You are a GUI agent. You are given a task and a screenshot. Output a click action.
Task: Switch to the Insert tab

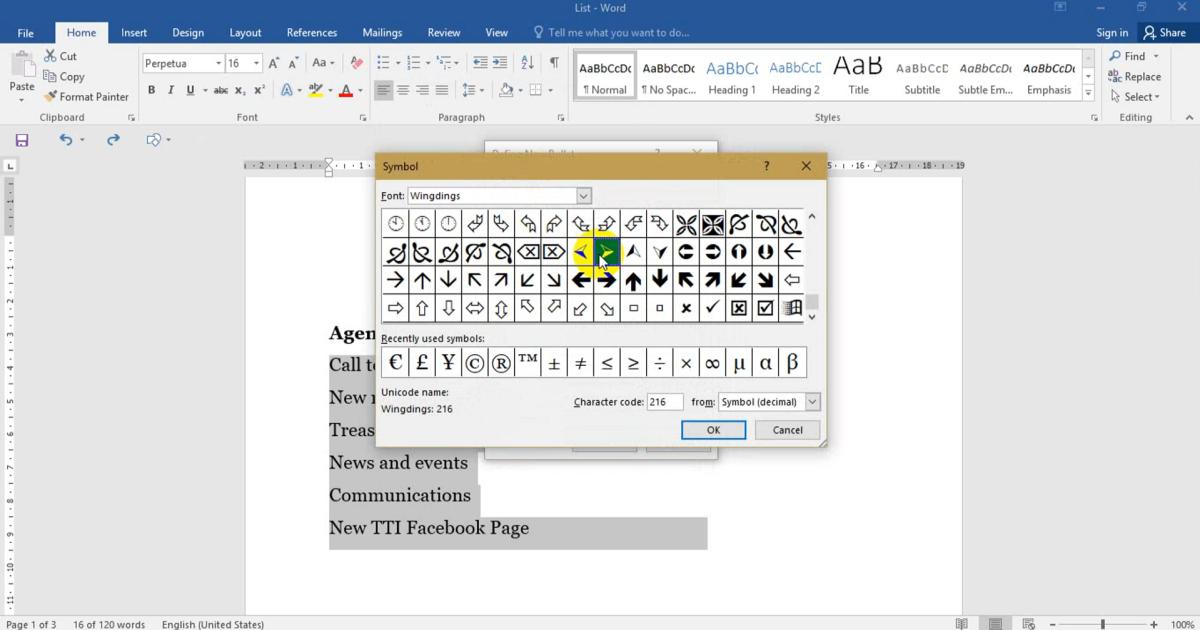pos(134,32)
